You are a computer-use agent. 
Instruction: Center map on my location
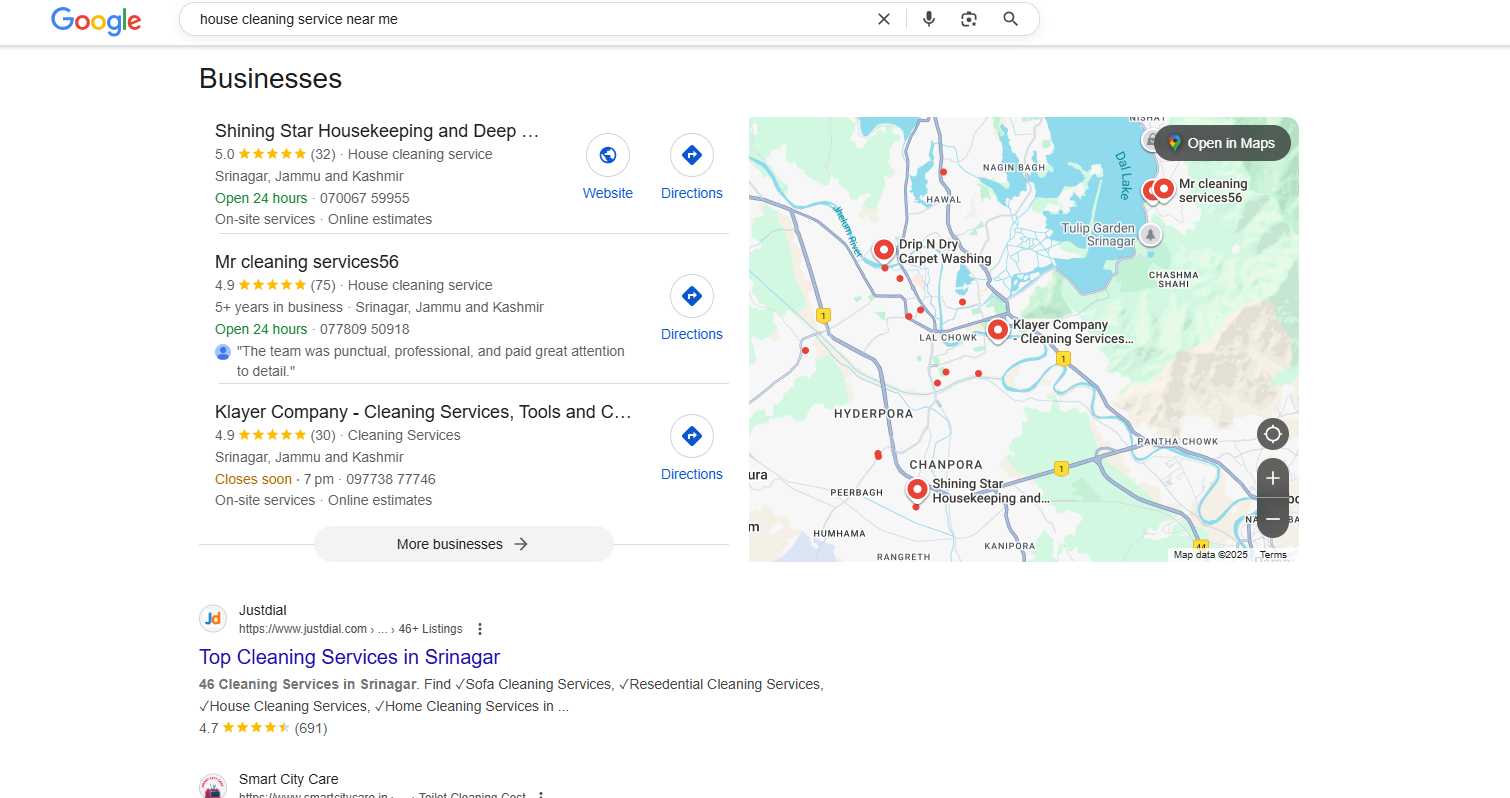click(x=1272, y=434)
